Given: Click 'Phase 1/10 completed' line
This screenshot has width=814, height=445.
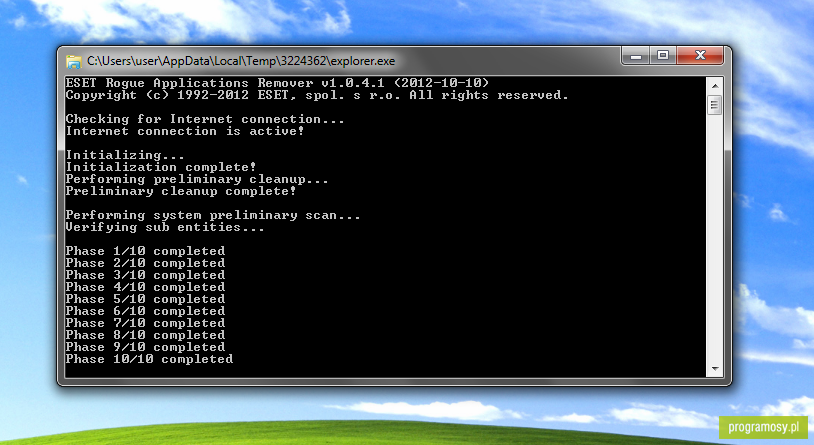Looking at the screenshot, I should [145, 251].
